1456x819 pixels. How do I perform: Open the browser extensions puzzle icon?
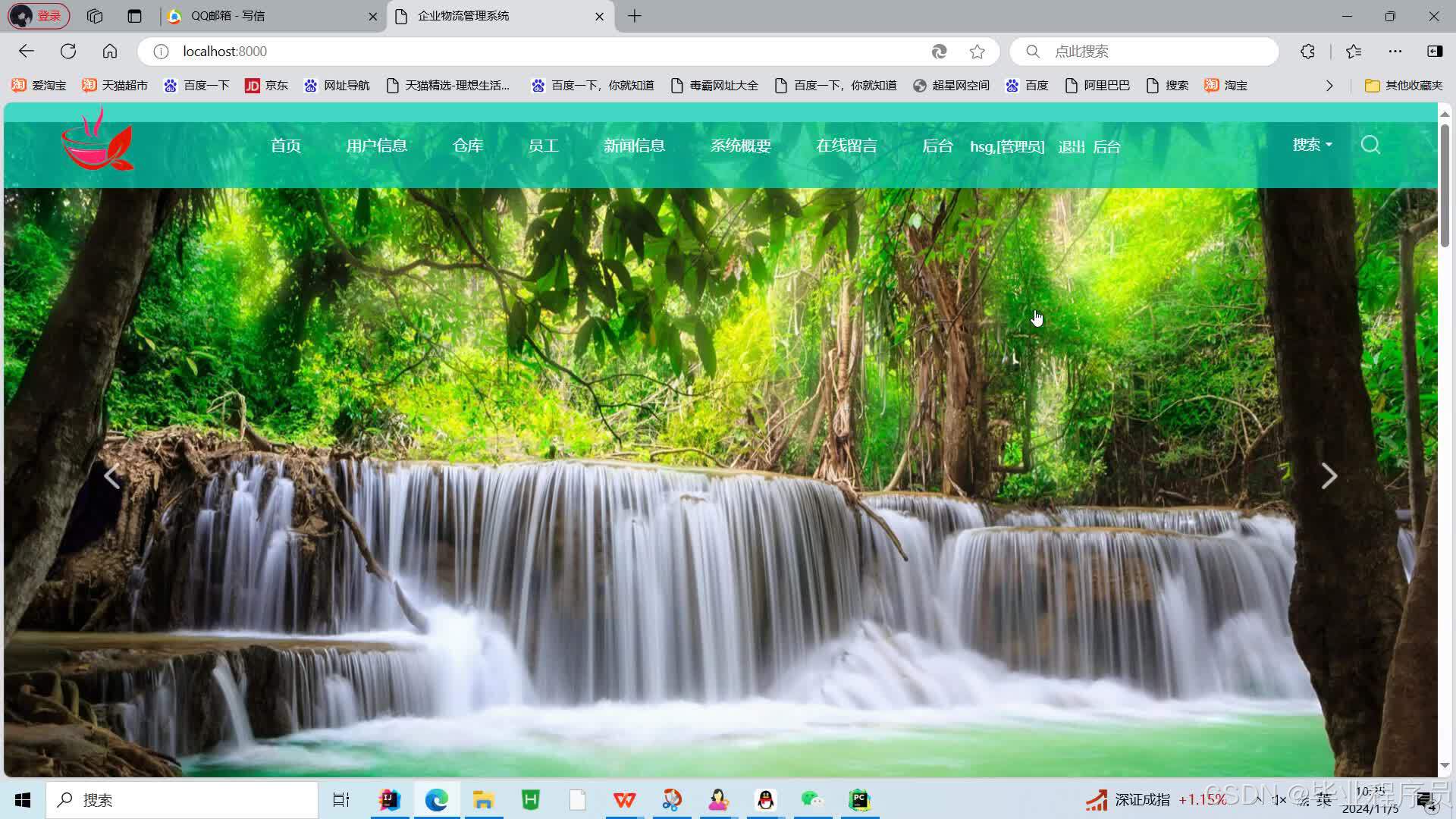[1307, 52]
